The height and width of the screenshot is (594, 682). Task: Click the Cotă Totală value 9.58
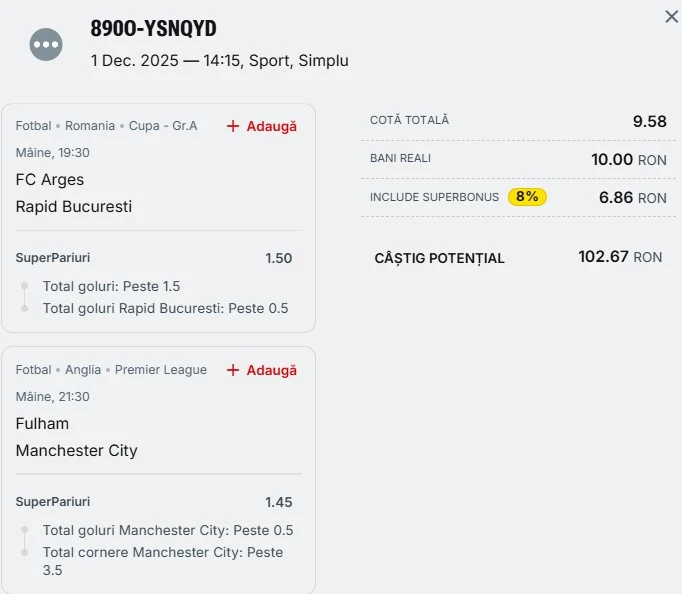(649, 121)
